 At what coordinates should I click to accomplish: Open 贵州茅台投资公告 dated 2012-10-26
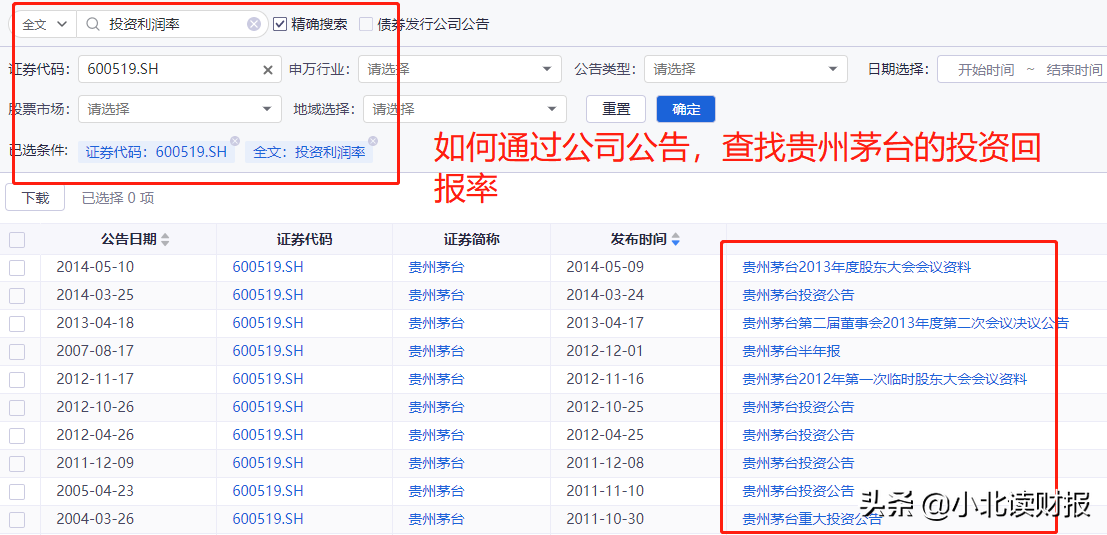[x=798, y=407]
